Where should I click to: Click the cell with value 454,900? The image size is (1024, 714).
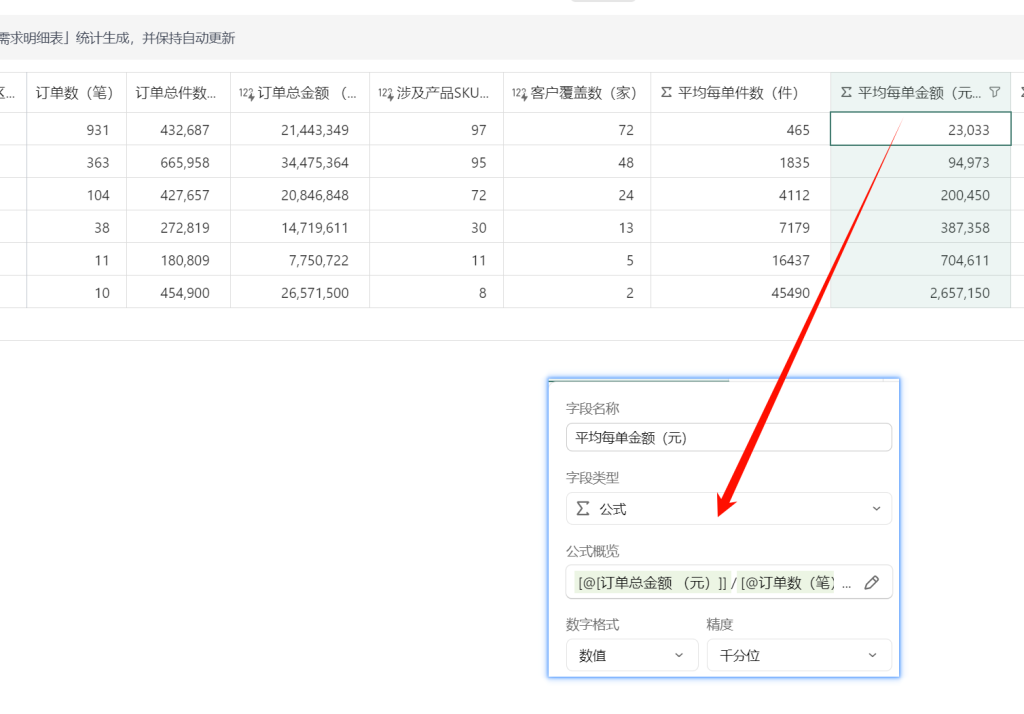178,293
